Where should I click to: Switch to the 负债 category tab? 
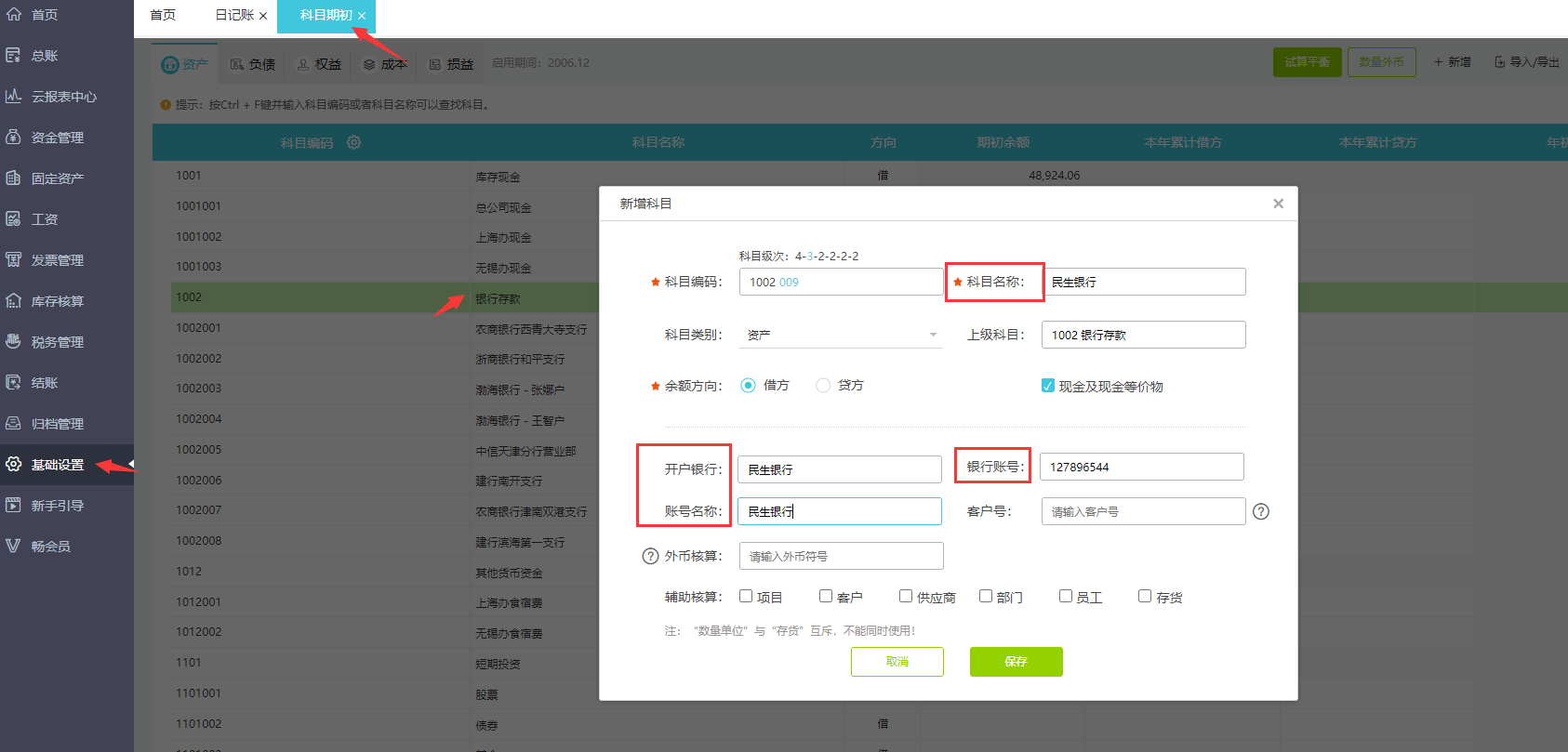(253, 64)
